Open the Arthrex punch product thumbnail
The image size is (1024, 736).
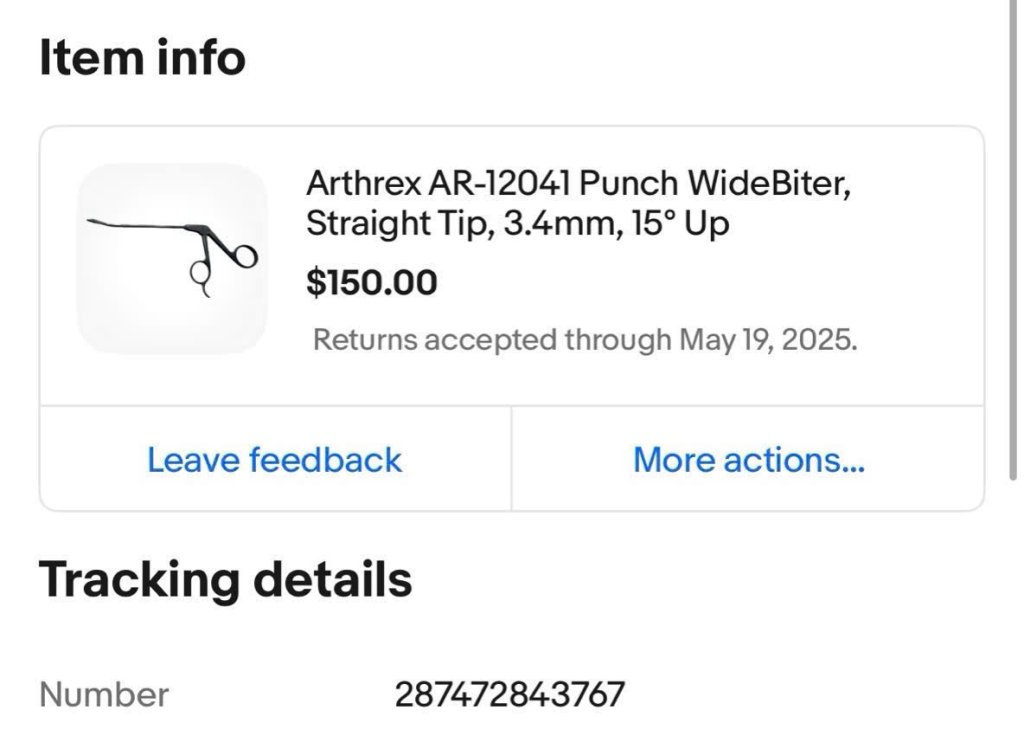pos(172,259)
